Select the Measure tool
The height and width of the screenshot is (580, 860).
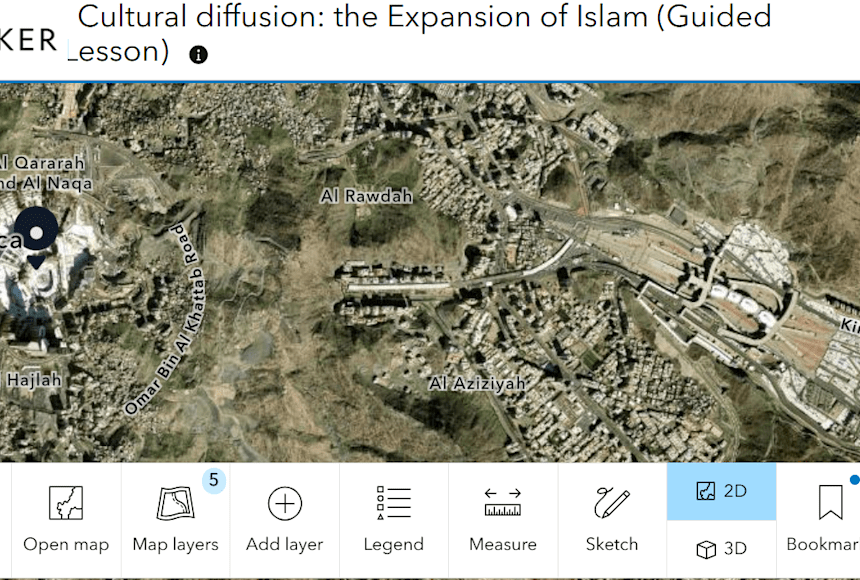[503, 520]
